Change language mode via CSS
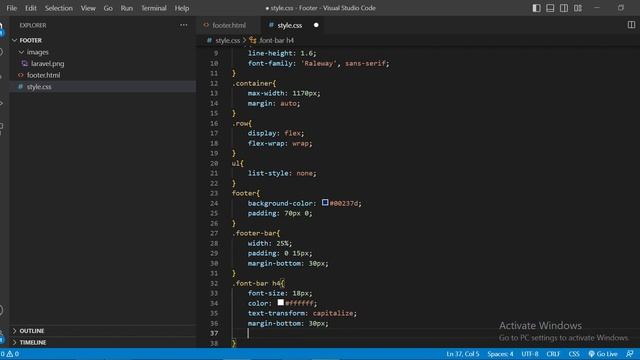This screenshot has height=360, width=640. (x=574, y=354)
